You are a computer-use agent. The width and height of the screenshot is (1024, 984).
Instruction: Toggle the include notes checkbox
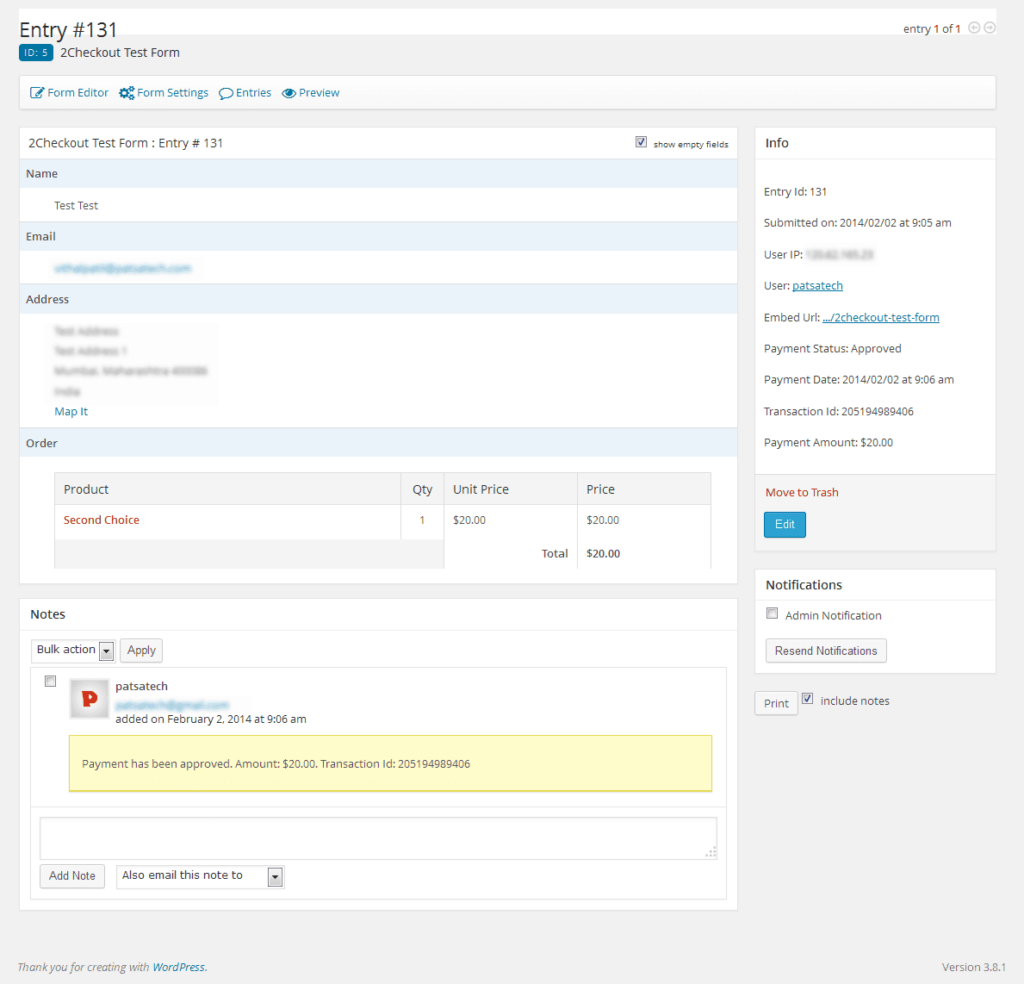tap(808, 699)
